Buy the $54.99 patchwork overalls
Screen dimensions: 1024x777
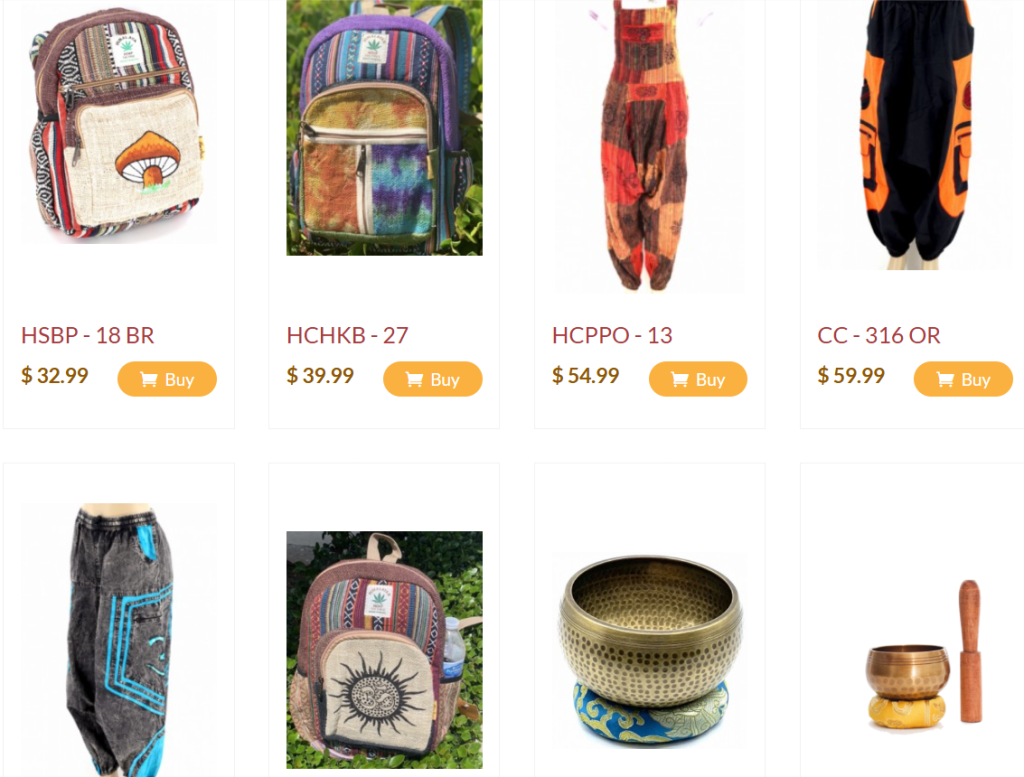coord(698,379)
